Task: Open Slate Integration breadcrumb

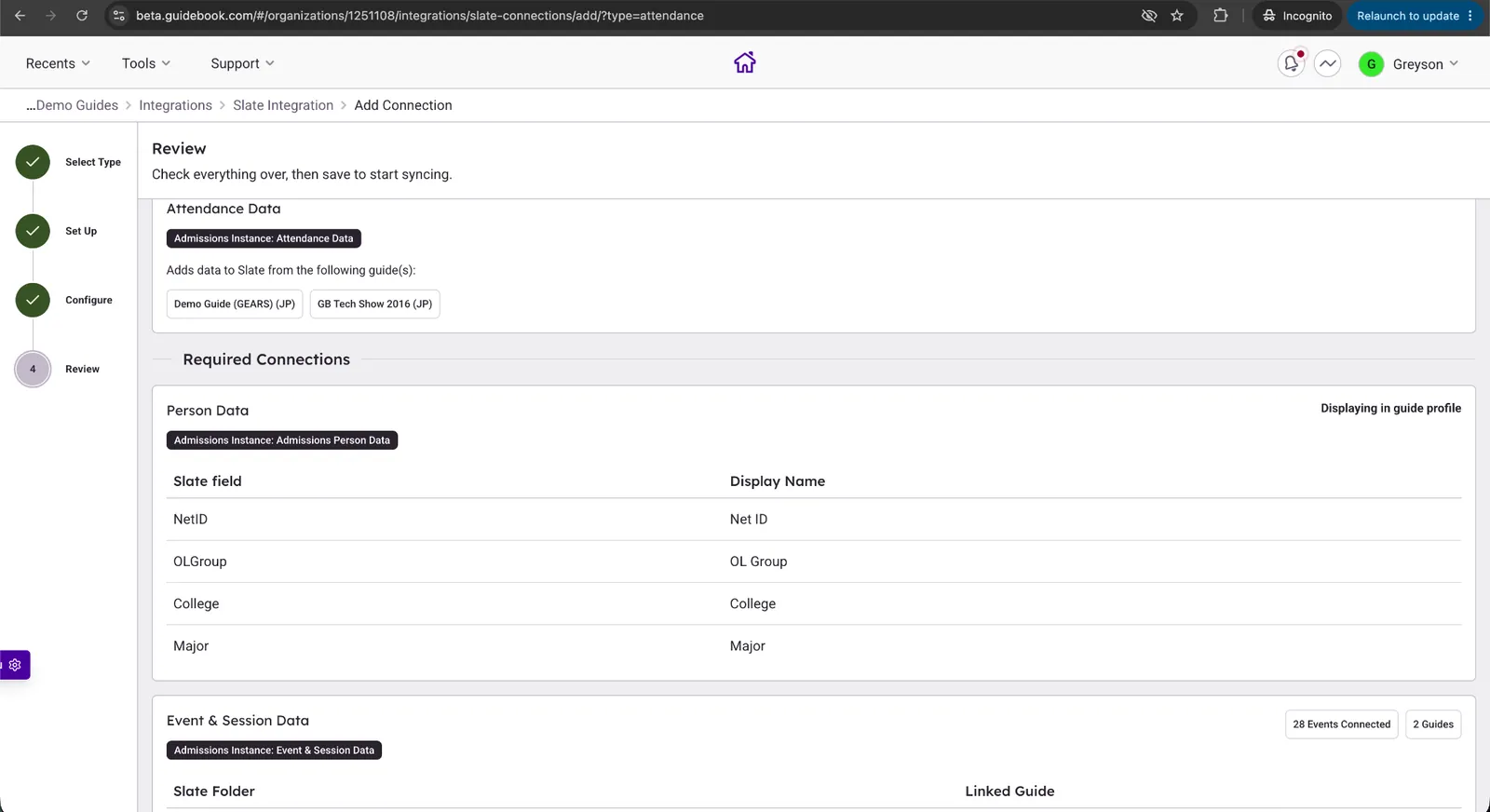Action: click(x=283, y=105)
